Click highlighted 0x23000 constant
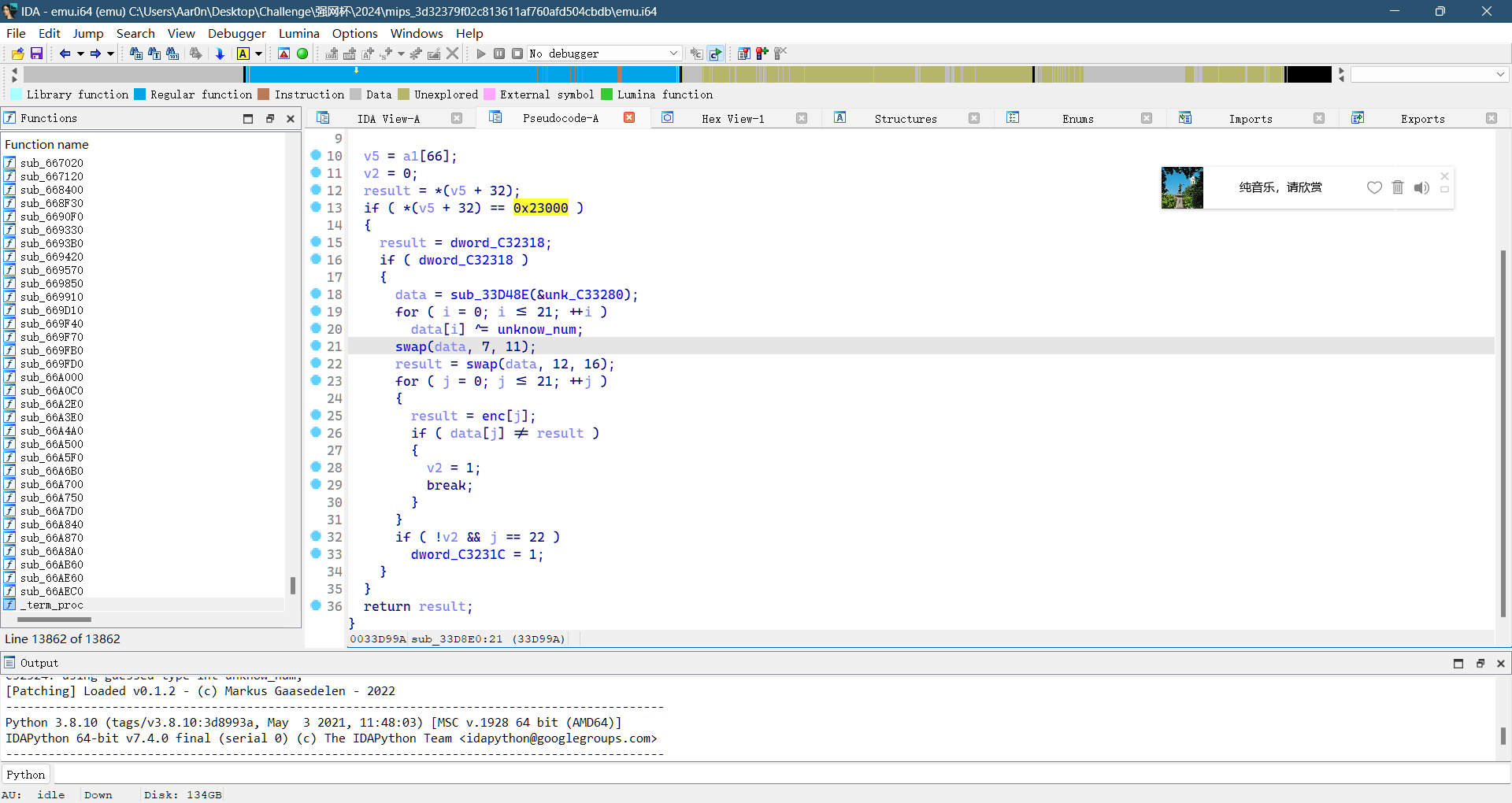The height and width of the screenshot is (803, 1512). point(540,208)
